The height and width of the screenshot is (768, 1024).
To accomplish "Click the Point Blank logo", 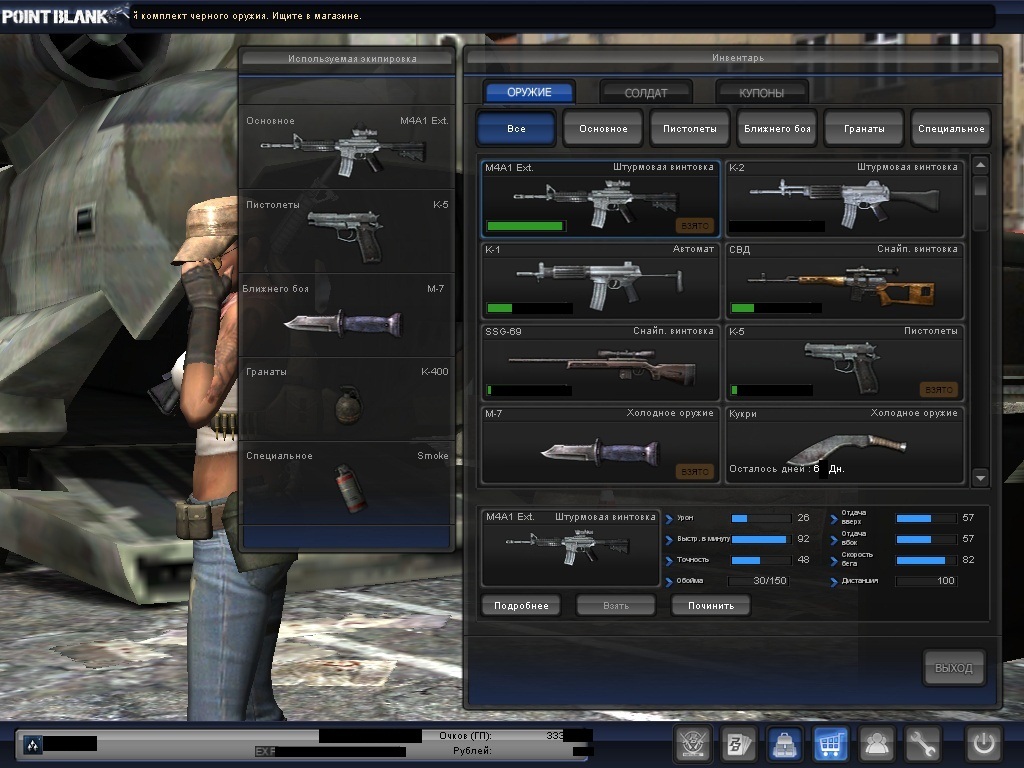I will tap(64, 15).
